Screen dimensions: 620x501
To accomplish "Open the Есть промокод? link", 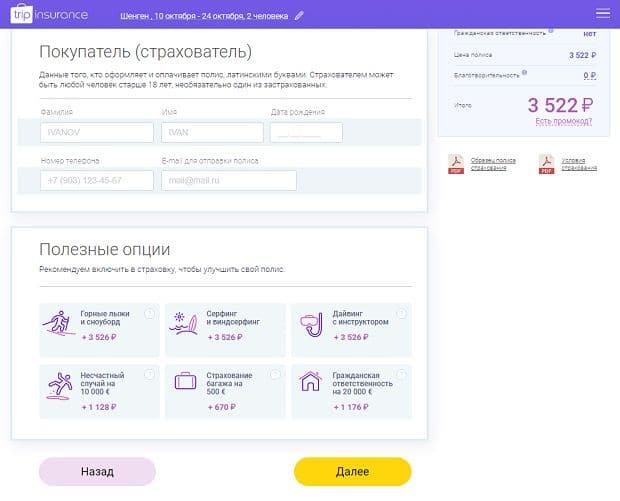I will [563, 121].
